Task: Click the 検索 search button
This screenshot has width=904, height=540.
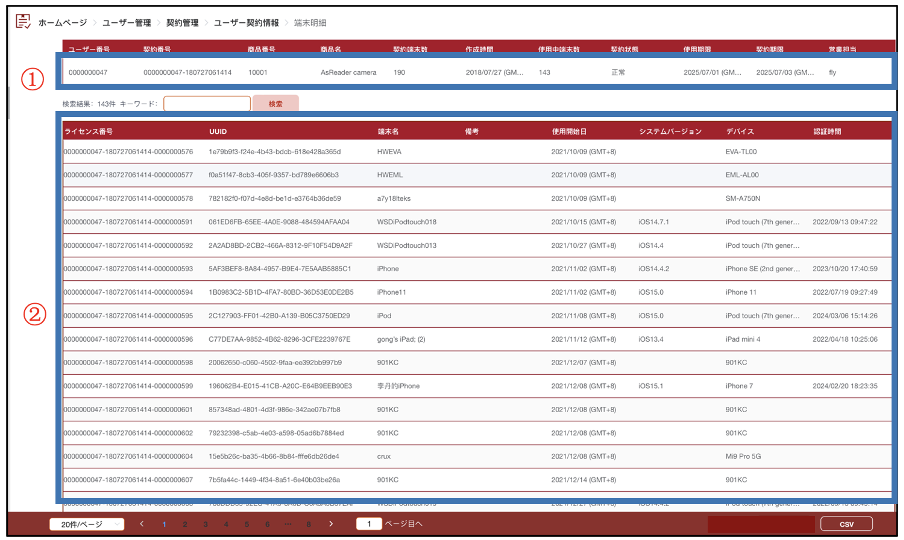Action: tap(275, 103)
